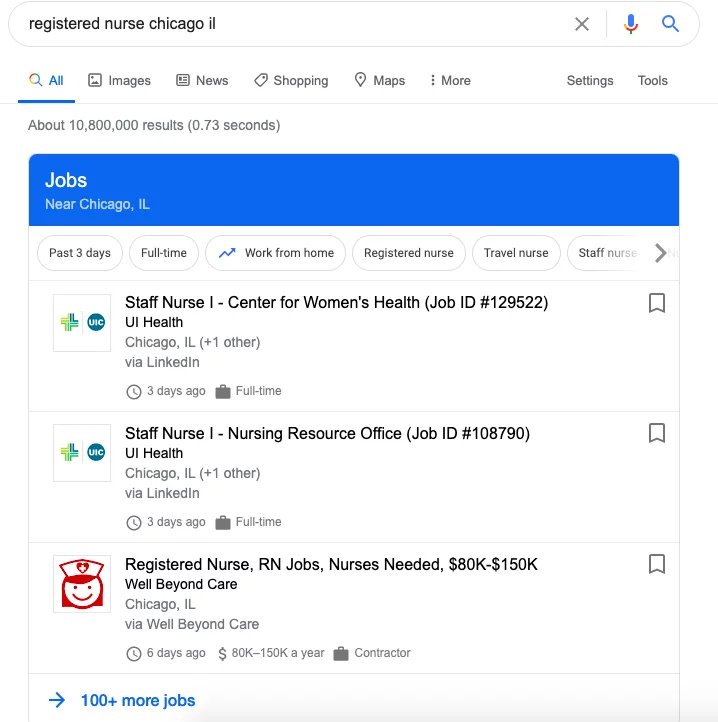
Task: Switch to the Images tab
Action: (119, 81)
